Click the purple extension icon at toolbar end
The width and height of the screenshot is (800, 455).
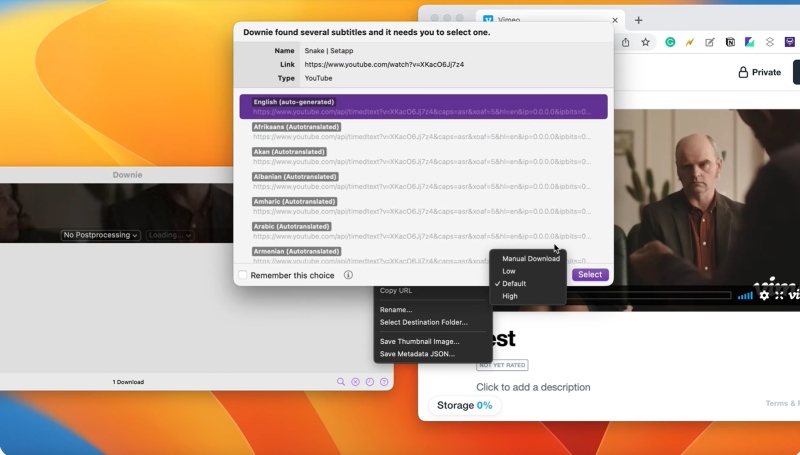(790, 42)
